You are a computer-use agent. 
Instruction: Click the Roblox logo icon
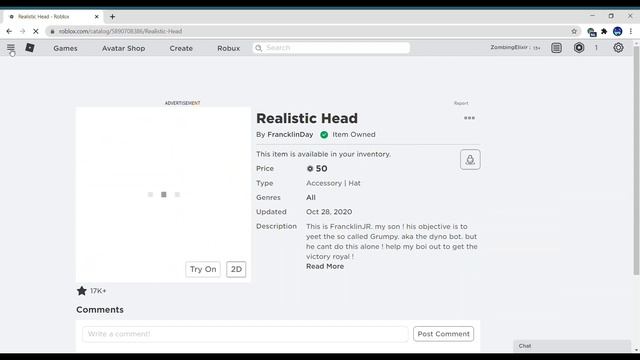(x=30, y=48)
